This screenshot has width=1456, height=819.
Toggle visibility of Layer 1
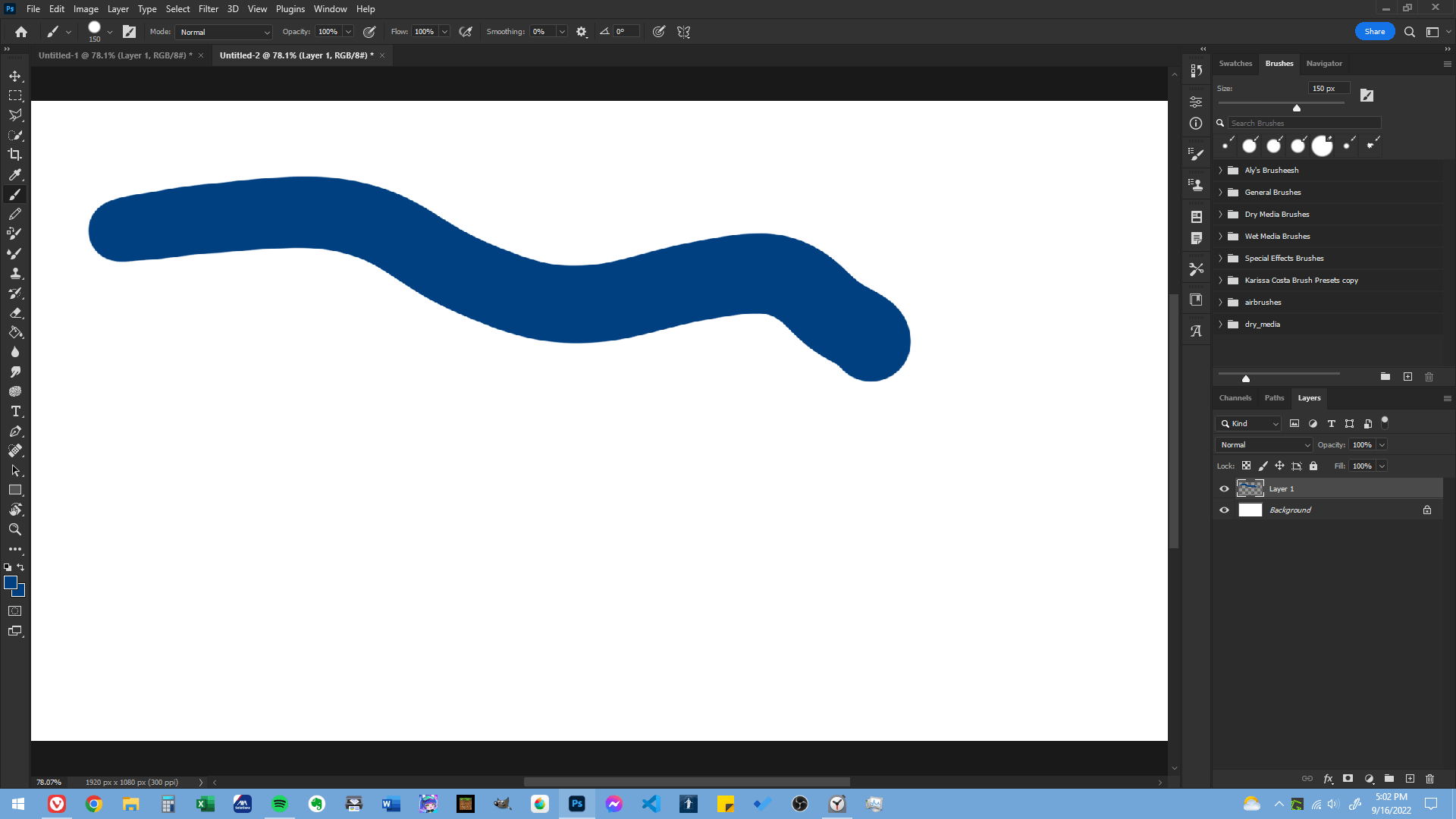[x=1223, y=488]
